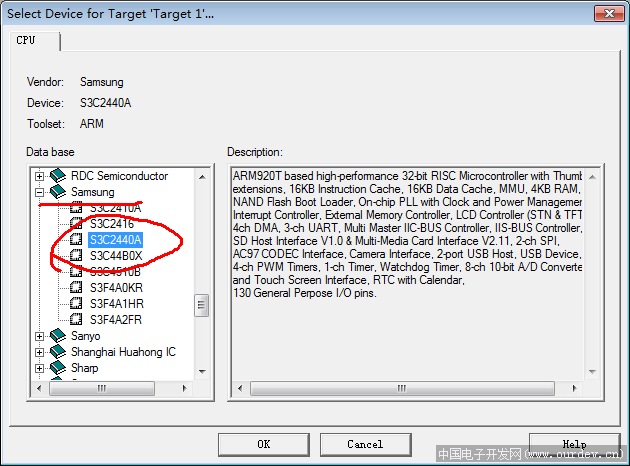Select the S3C2440A device
630x466 pixels.
point(116,240)
